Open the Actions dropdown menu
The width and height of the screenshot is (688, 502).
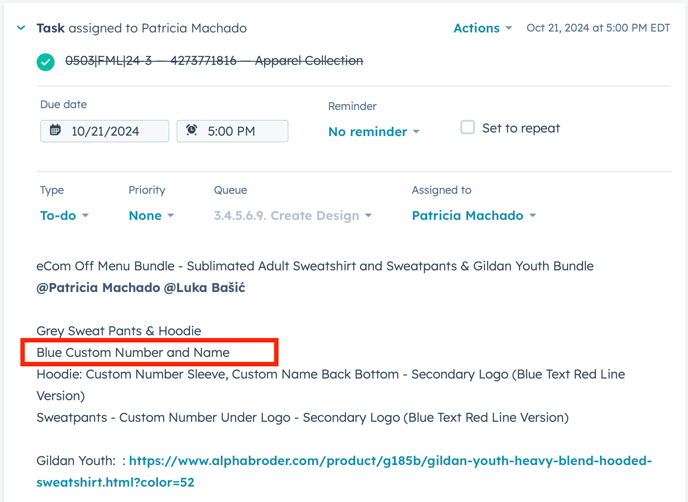(482, 28)
